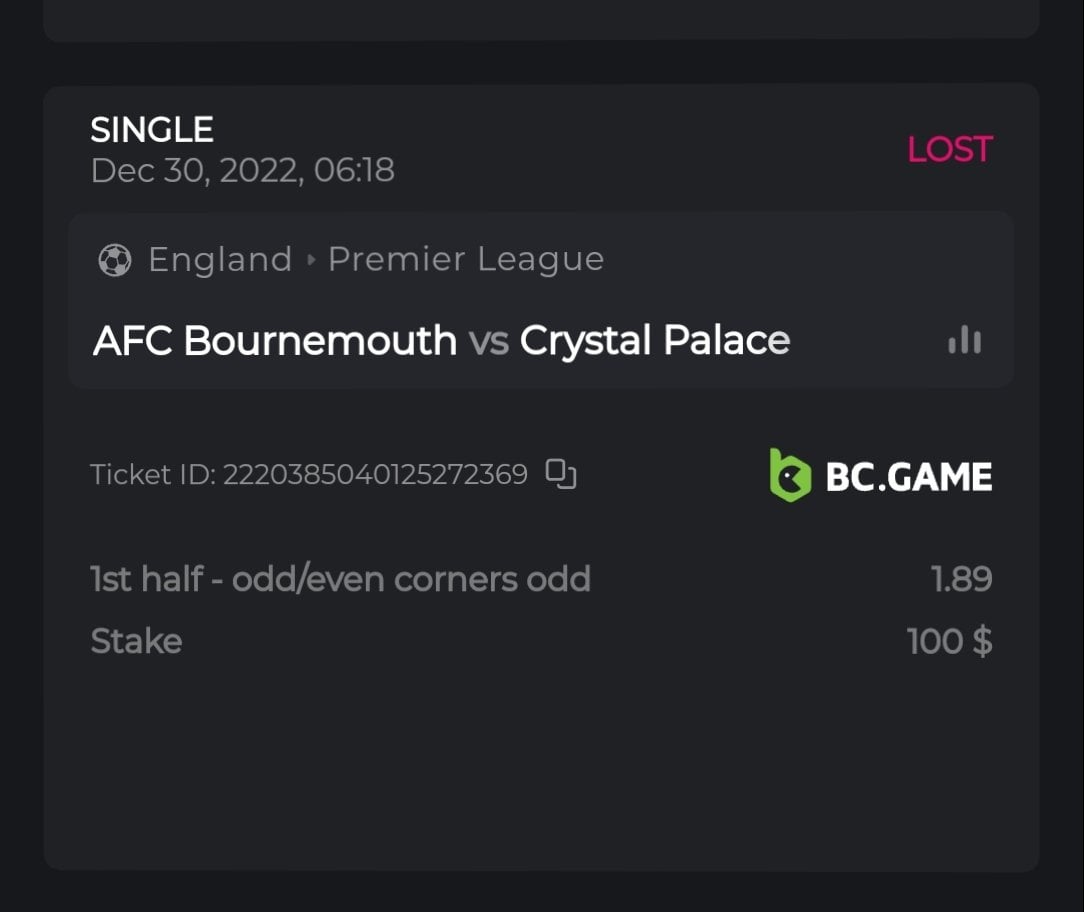This screenshot has width=1084, height=912.
Task: Tap the AFC Bournemouth team name
Action: point(275,341)
